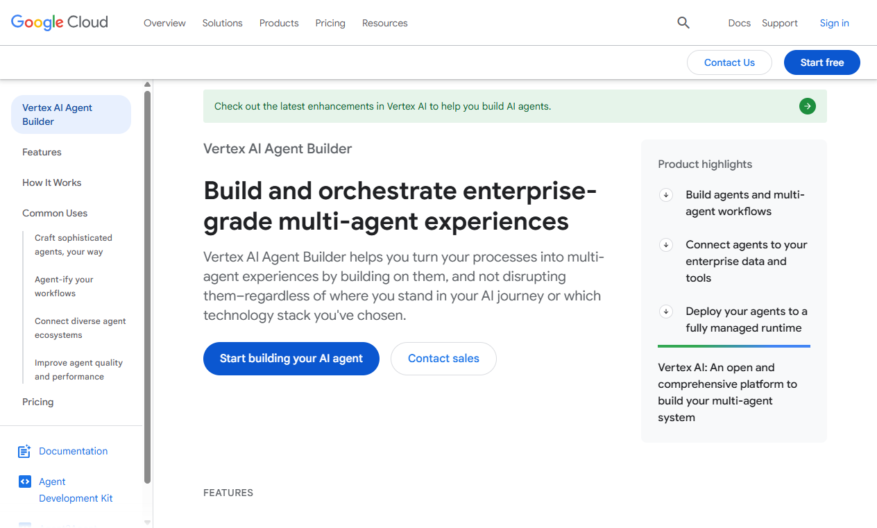The height and width of the screenshot is (528, 877).
Task: Click down-arrow icon beside Deploy your agents
Action: [666, 312]
